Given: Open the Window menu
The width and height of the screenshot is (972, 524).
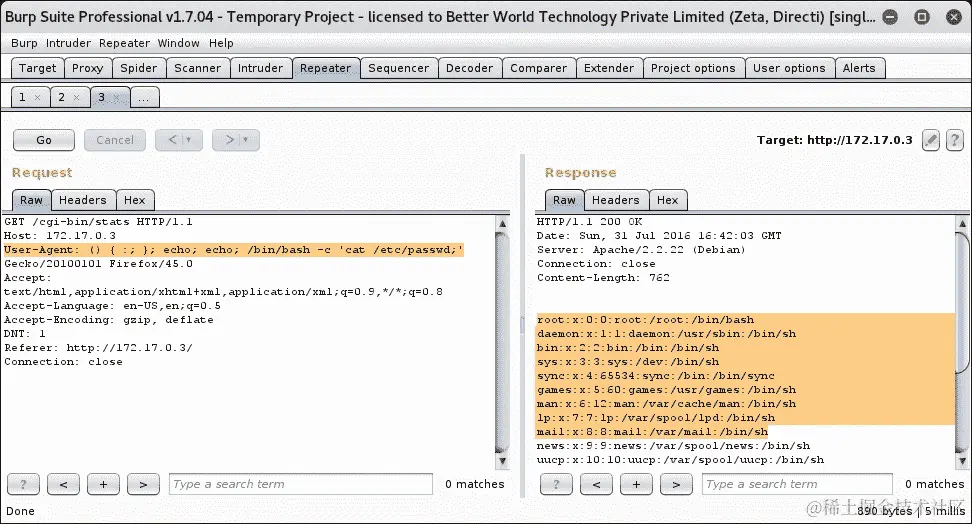Looking at the screenshot, I should [179, 43].
